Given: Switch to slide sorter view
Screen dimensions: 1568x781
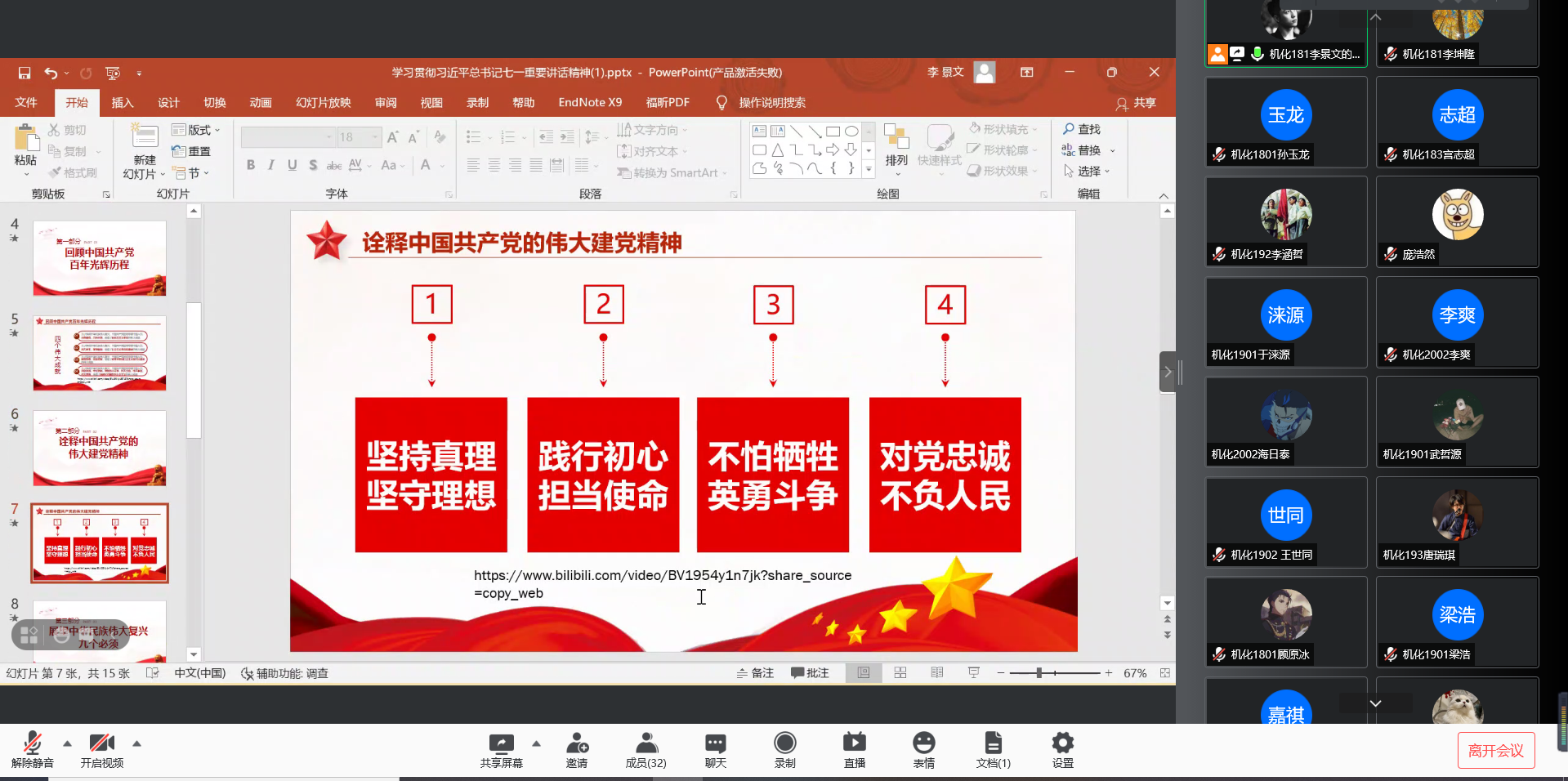Looking at the screenshot, I should coord(900,673).
